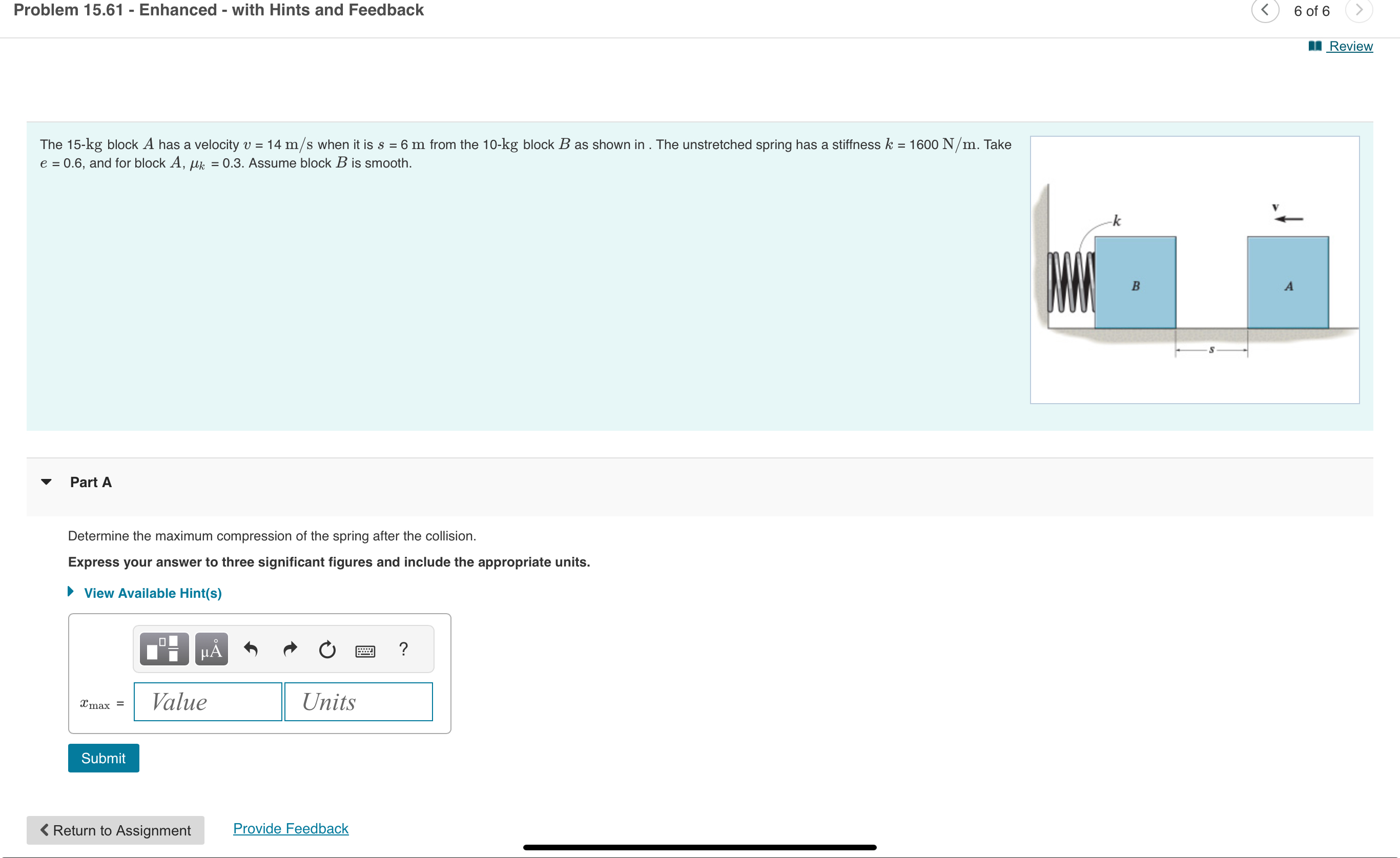Open the Review link
1400x858 pixels.
pos(1351,46)
